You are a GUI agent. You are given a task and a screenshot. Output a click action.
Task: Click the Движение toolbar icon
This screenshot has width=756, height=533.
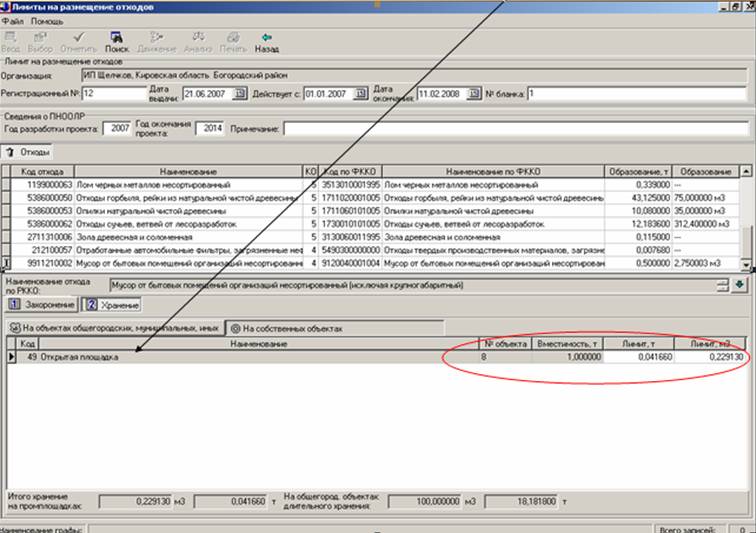(x=155, y=40)
